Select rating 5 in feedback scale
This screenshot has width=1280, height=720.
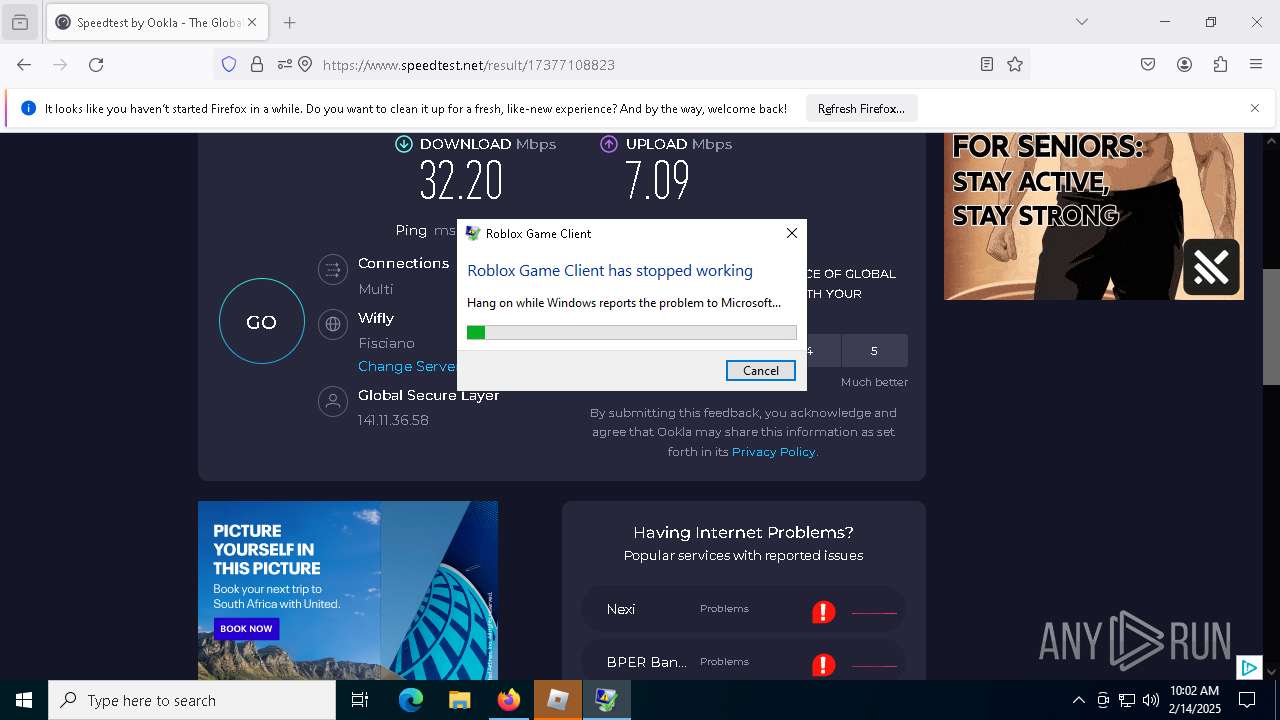tap(874, 351)
